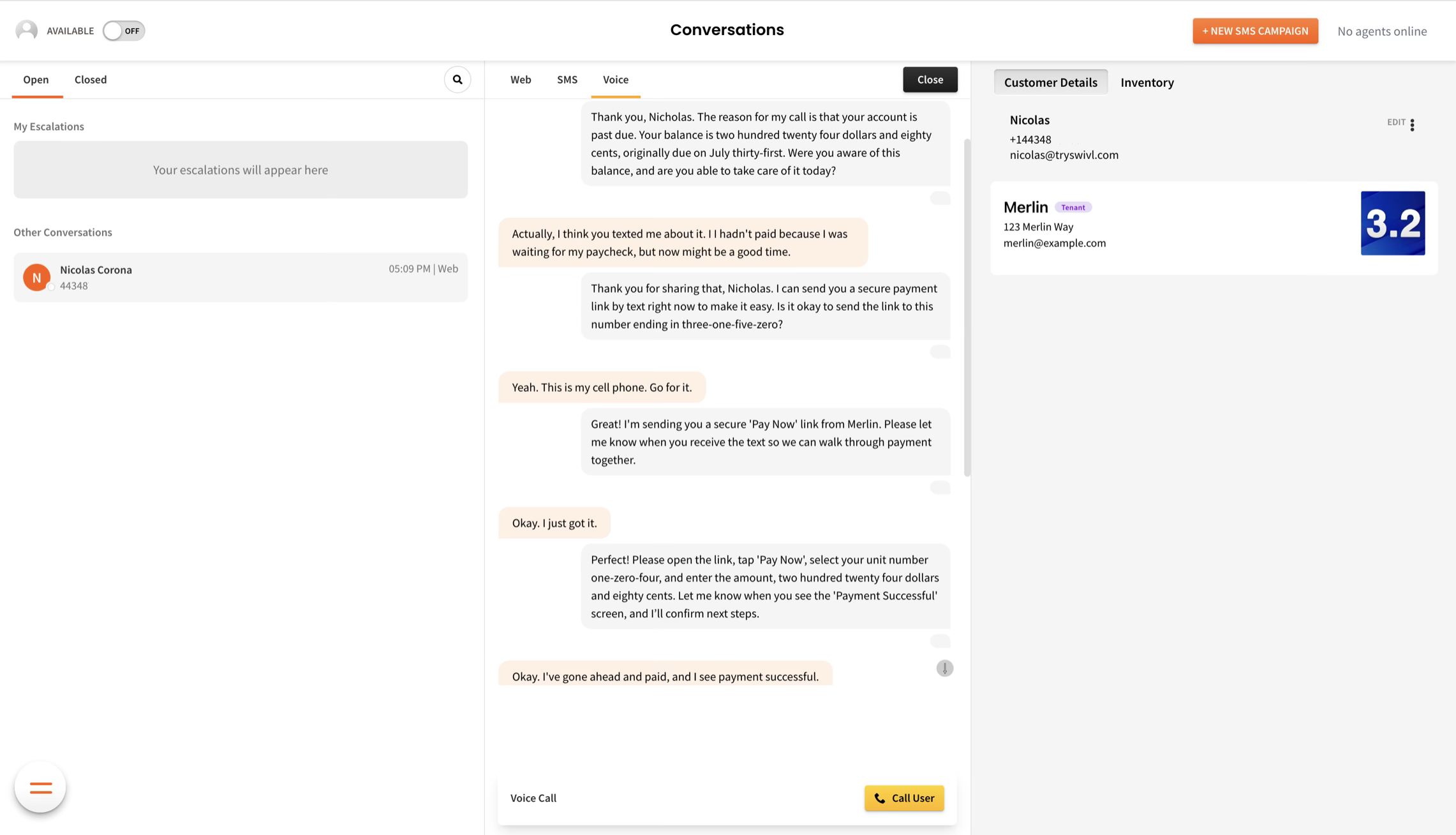The height and width of the screenshot is (835, 1456).
Task: Select the Open conversations tab
Action: point(36,80)
